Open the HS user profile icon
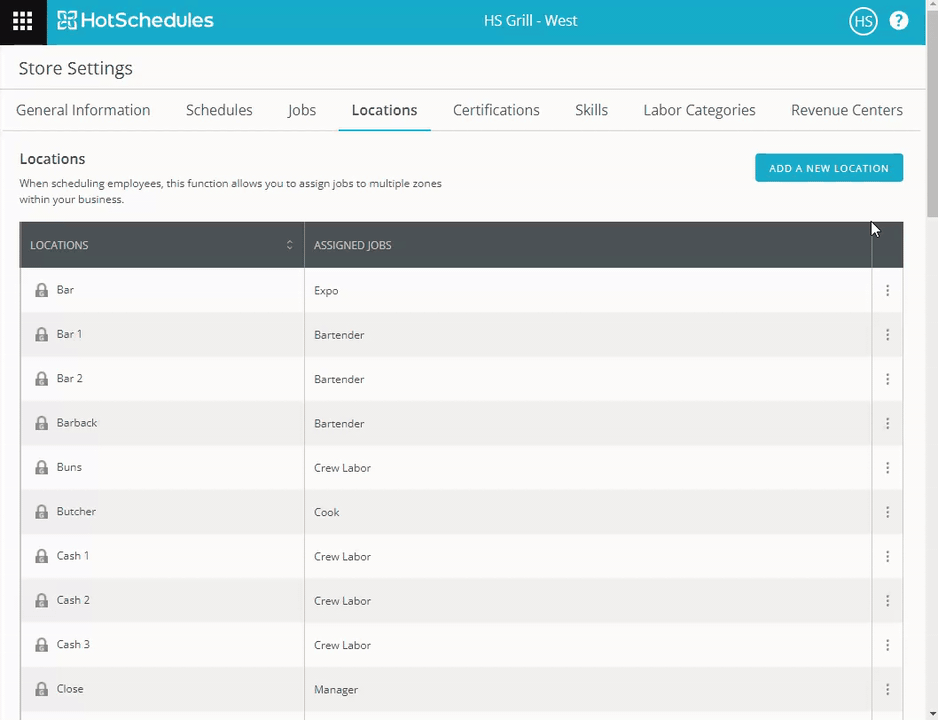 click(863, 22)
